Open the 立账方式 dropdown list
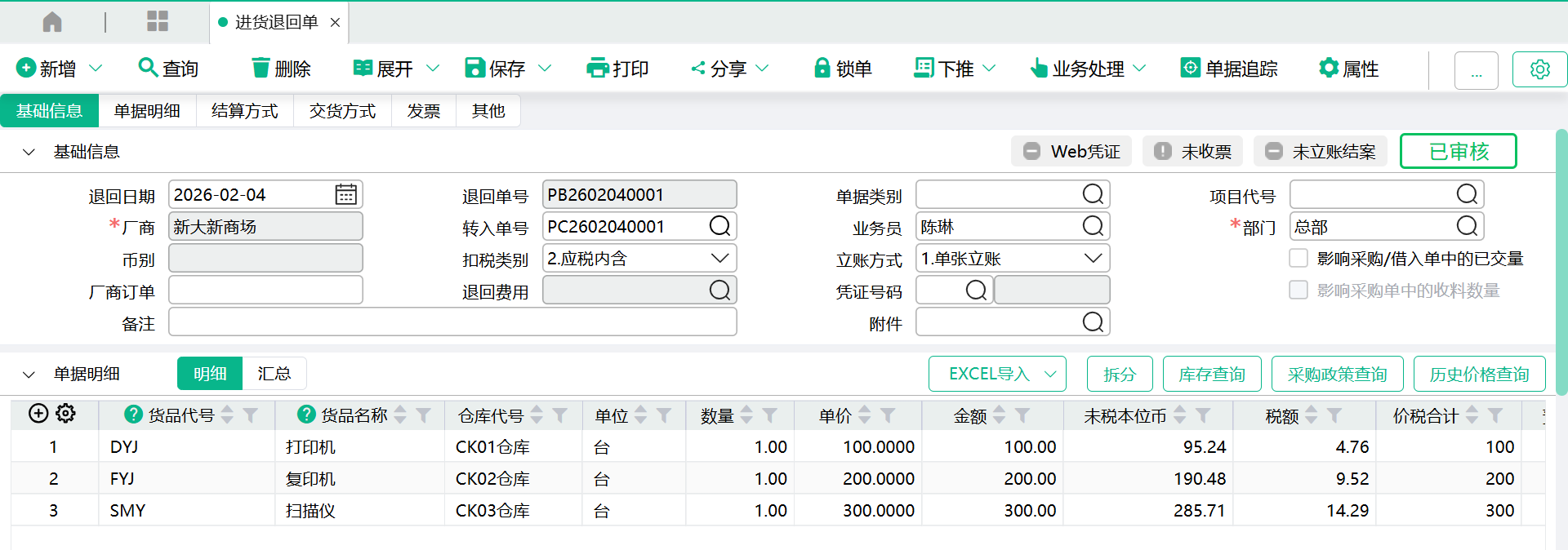The height and width of the screenshot is (550, 1568). (1093, 259)
